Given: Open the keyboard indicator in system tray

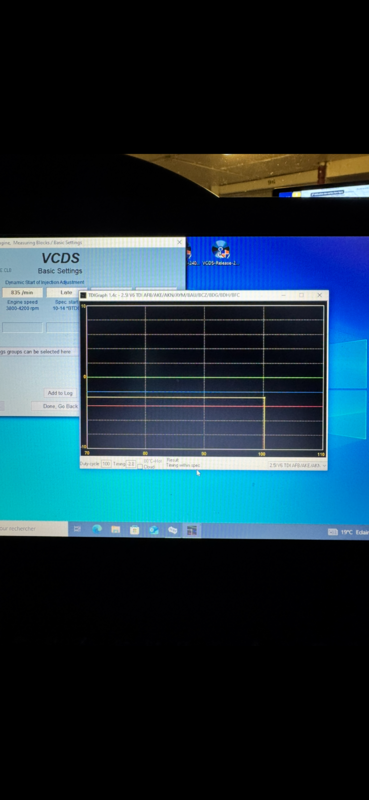Looking at the screenshot, I should coord(333,532).
